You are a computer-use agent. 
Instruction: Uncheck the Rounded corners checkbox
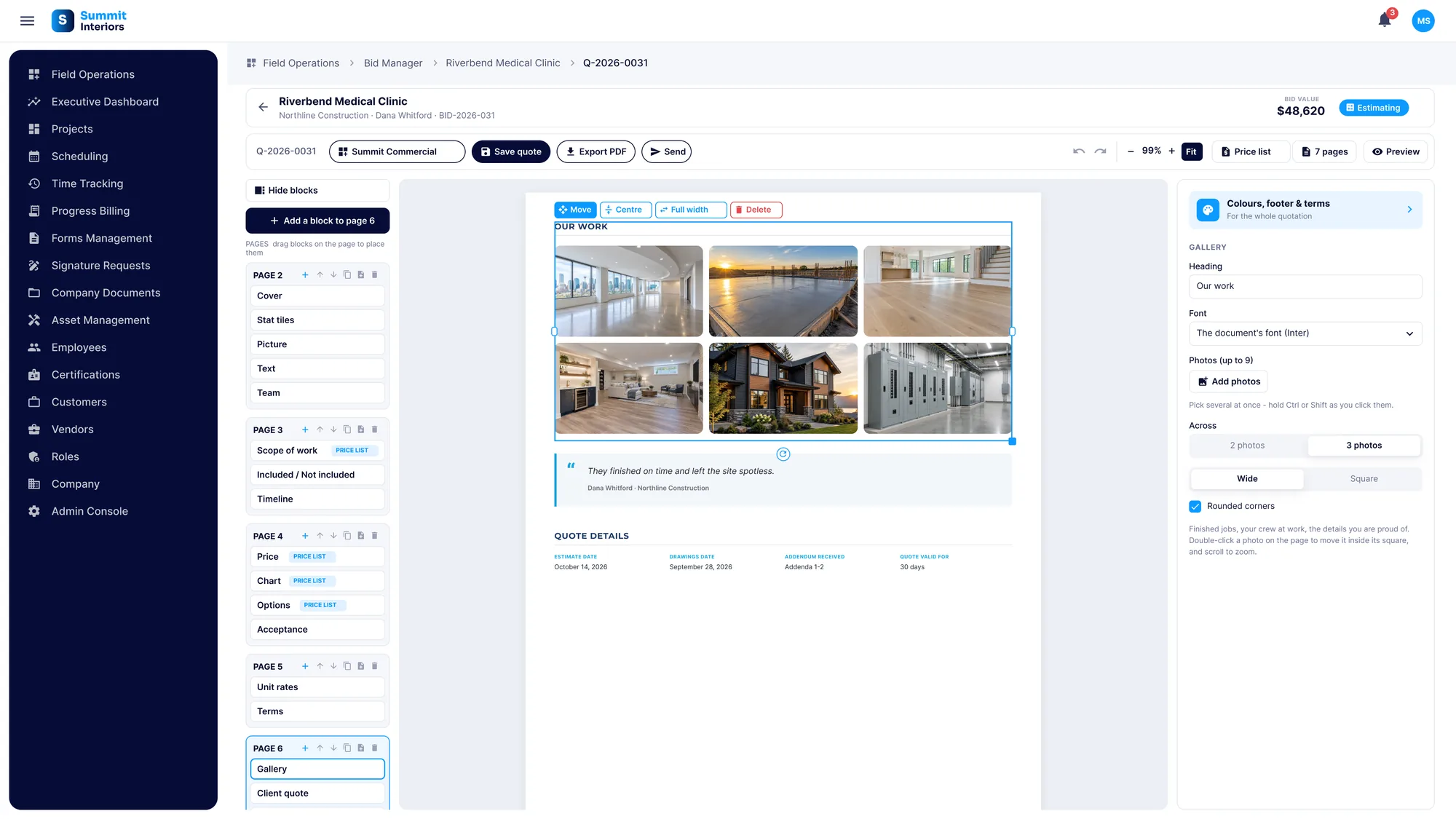click(1195, 506)
